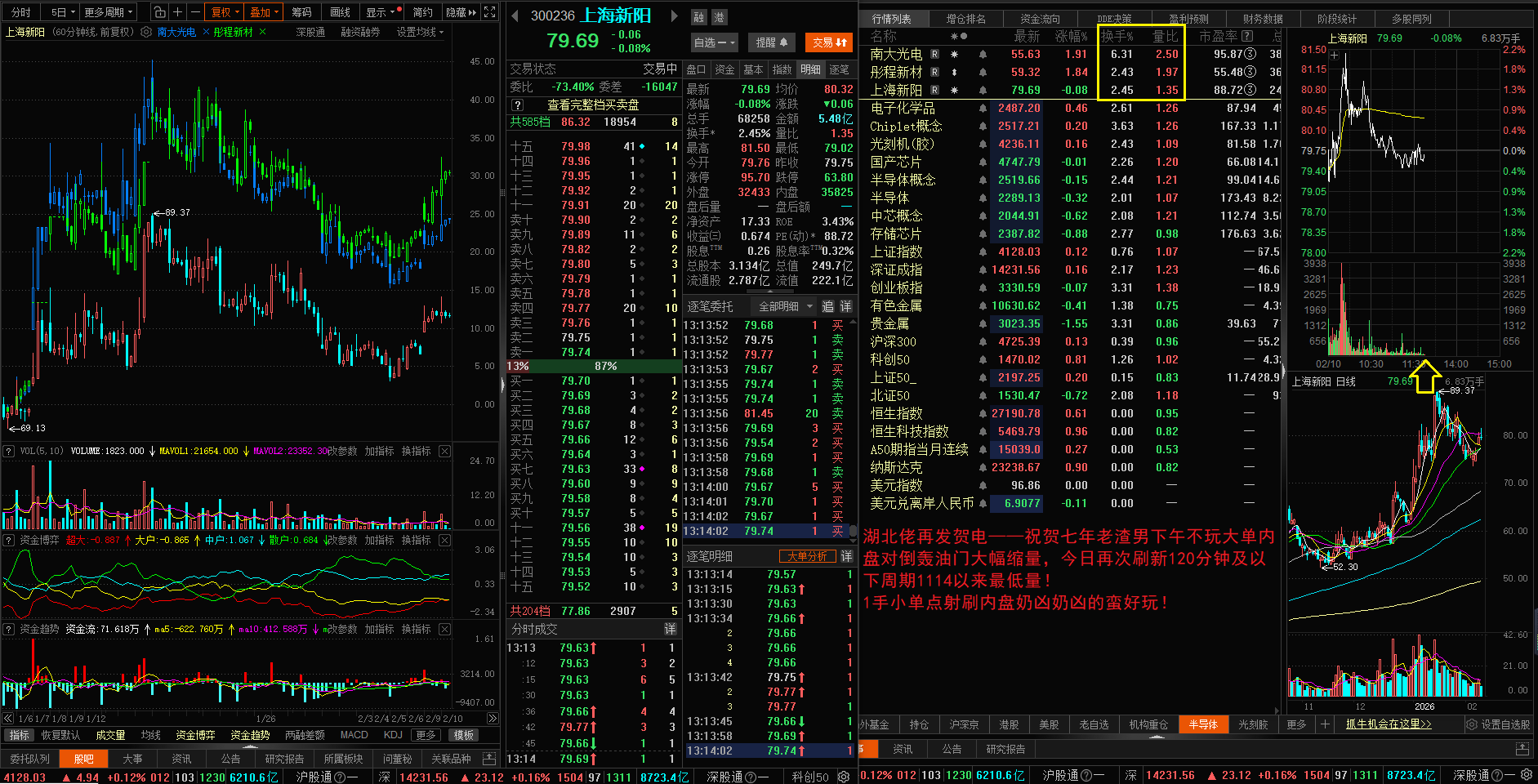Select the 股吧 tab
The height and width of the screenshot is (784, 1538).
pyautogui.click(x=84, y=759)
